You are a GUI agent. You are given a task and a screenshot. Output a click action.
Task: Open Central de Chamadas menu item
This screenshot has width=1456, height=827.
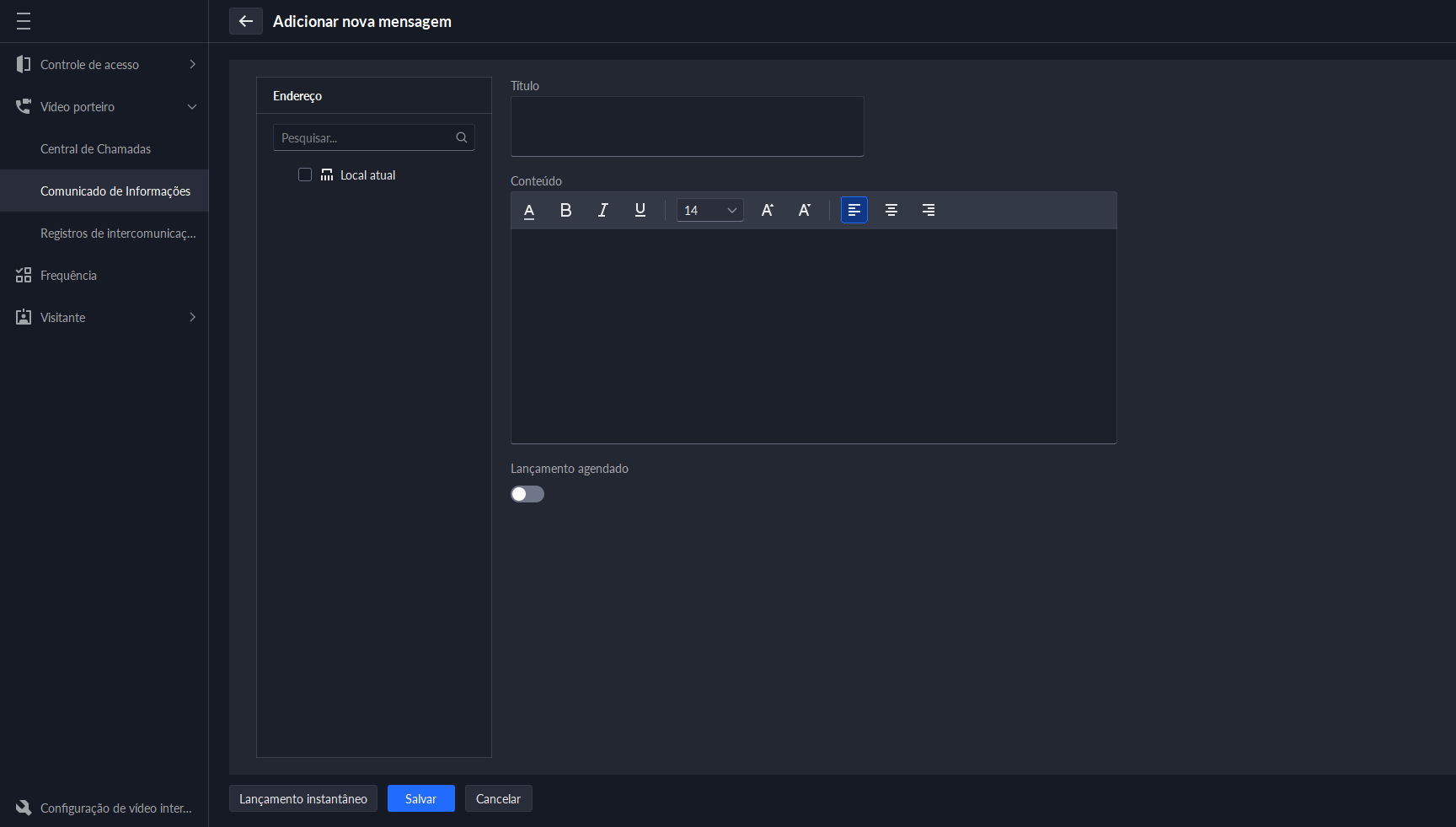pos(96,149)
